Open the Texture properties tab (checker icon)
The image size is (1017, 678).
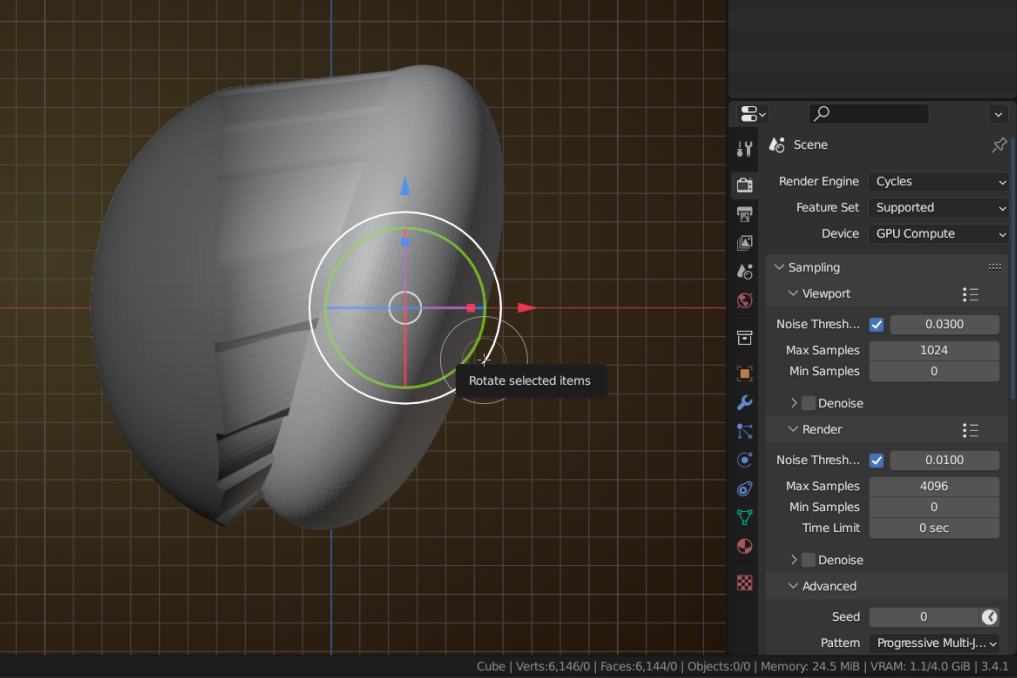745,583
